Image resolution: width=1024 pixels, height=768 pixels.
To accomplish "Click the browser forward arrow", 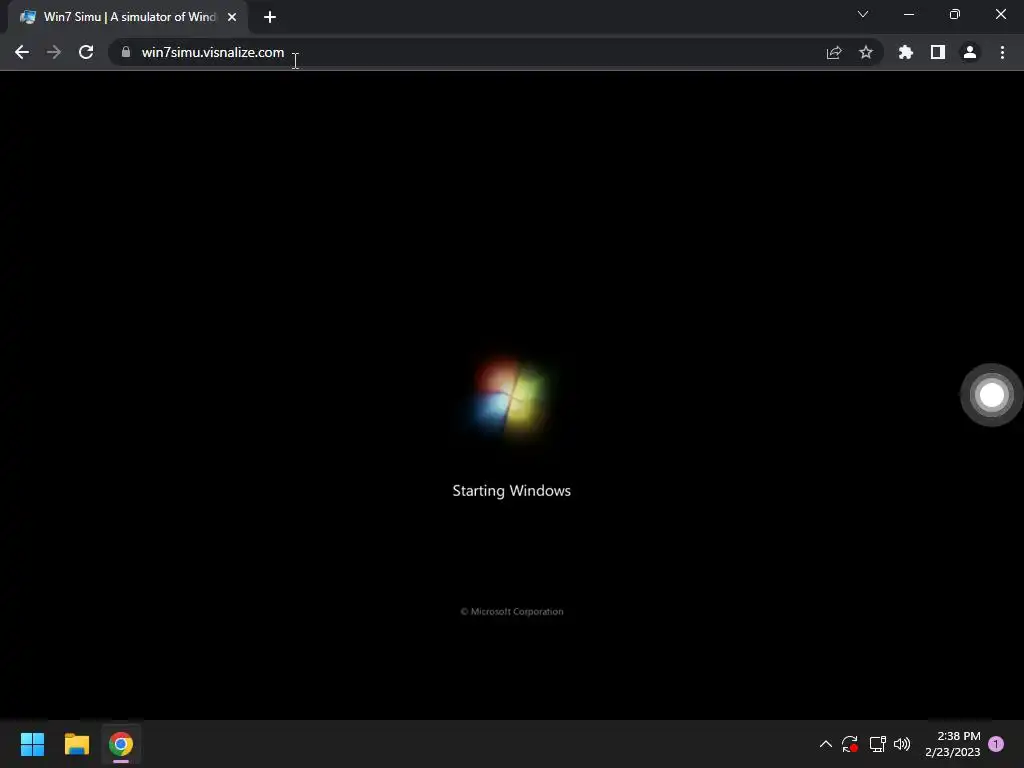I will coord(54,52).
